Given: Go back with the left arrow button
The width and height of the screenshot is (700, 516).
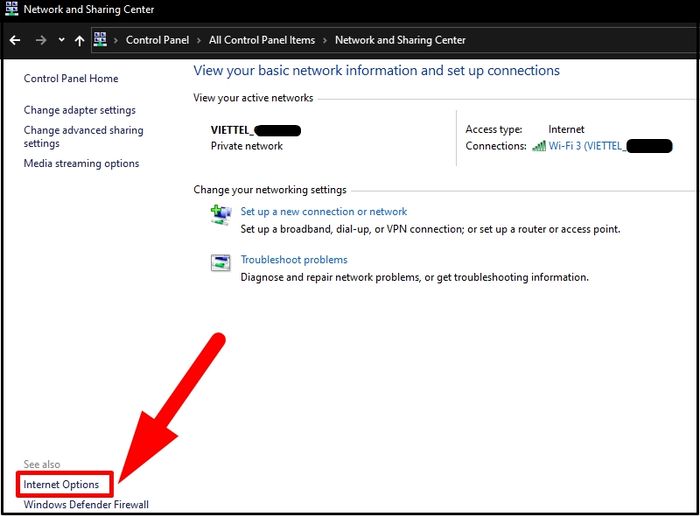Looking at the screenshot, I should click(x=15, y=41).
